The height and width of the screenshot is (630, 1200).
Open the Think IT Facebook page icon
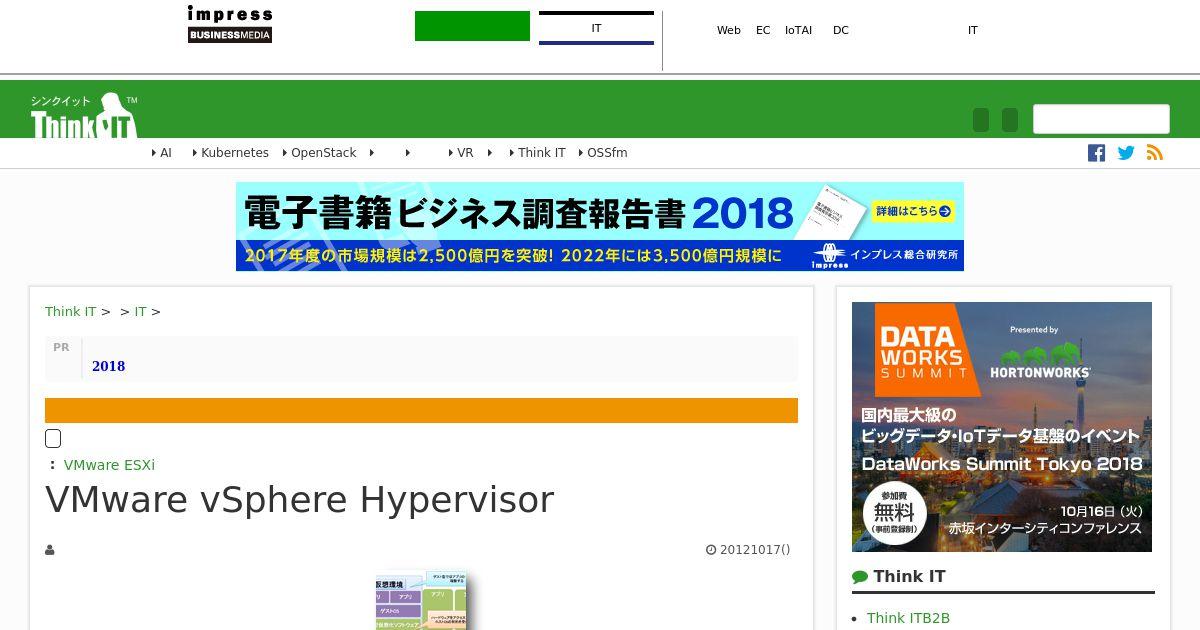[x=1097, y=153]
